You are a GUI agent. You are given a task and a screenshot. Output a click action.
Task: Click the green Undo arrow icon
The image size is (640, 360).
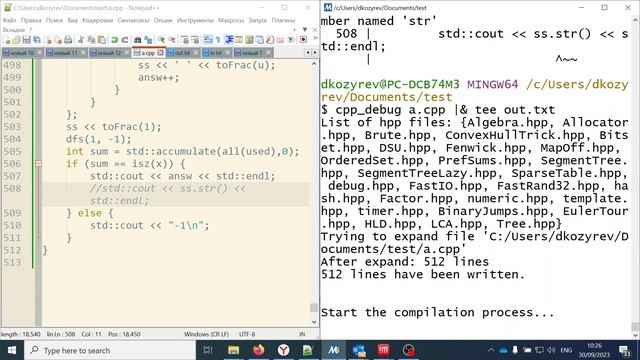114,40
